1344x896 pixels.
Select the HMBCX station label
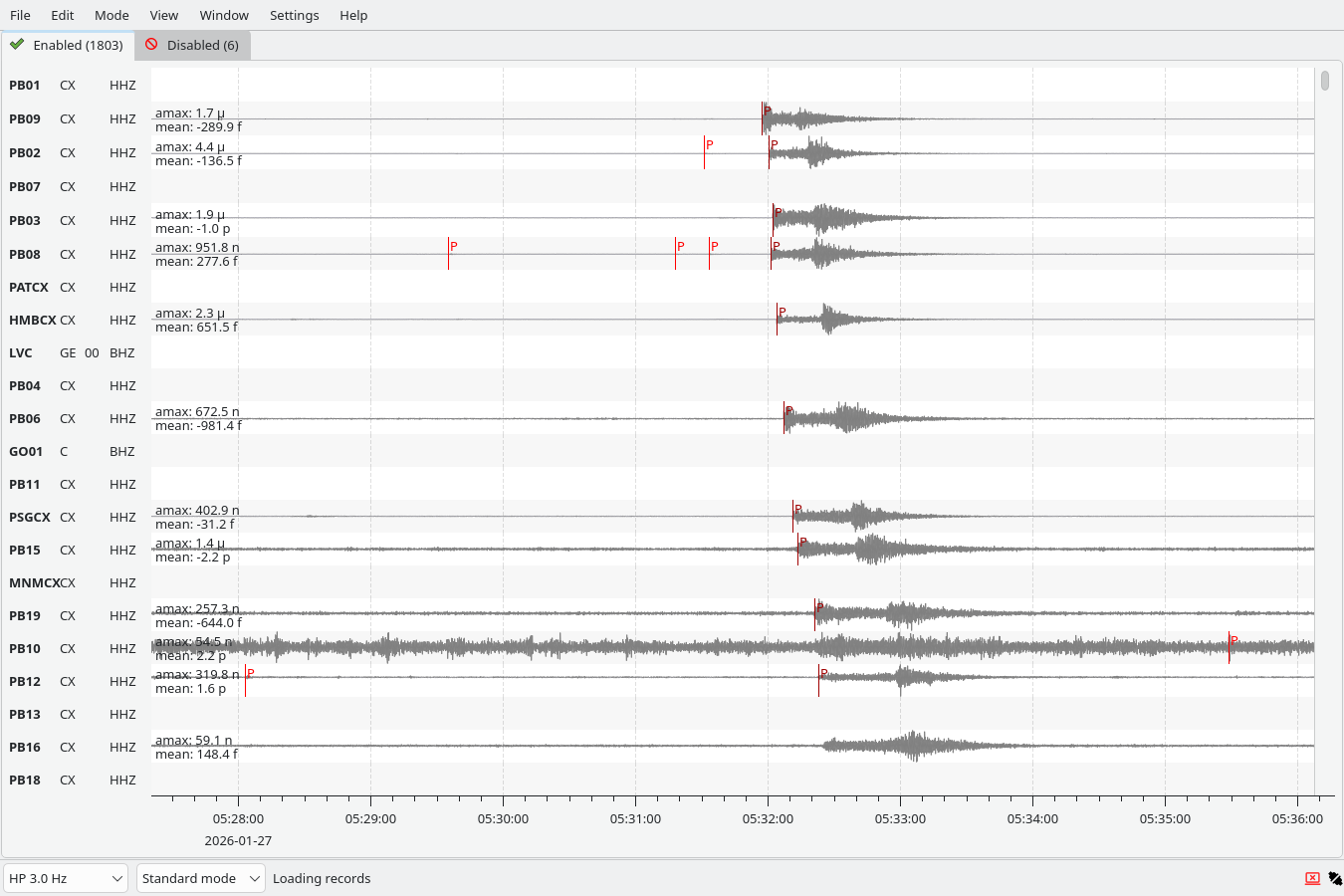click(x=32, y=321)
